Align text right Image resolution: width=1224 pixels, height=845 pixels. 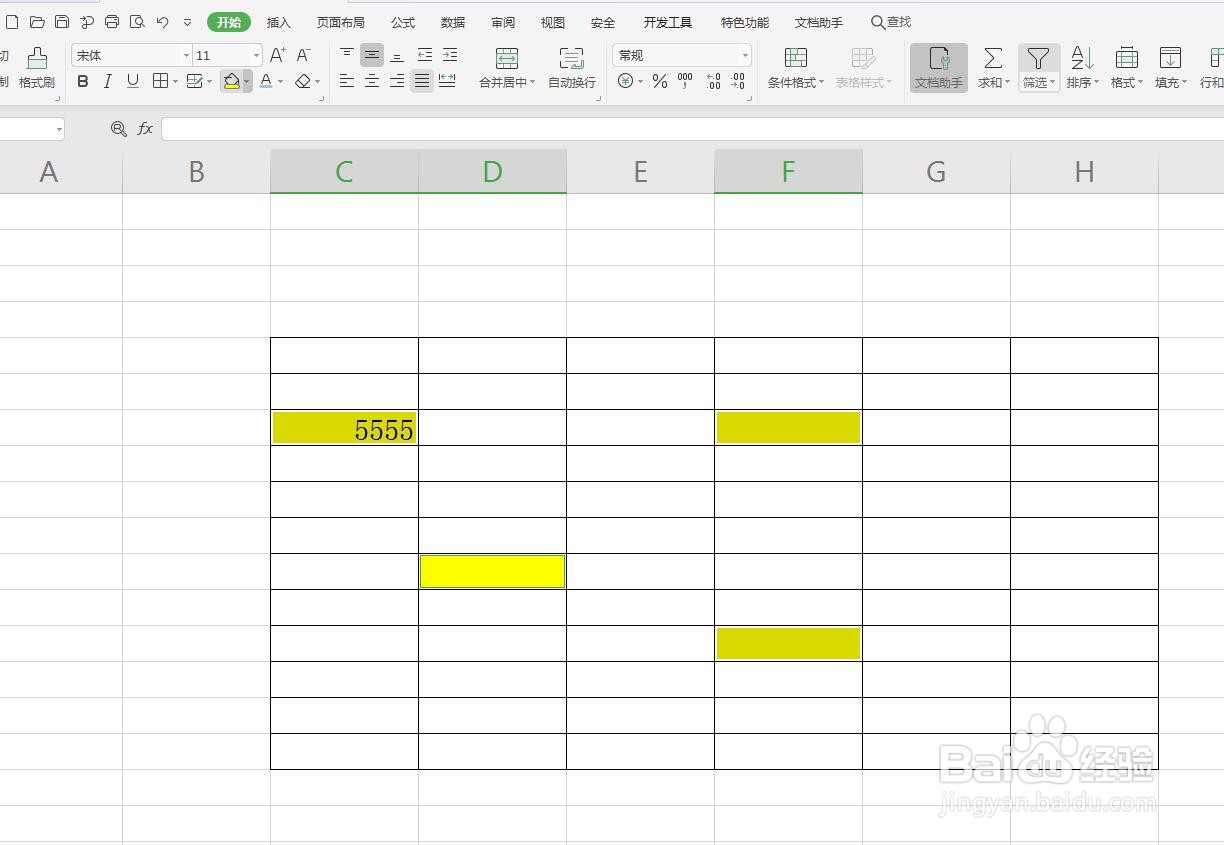398,81
